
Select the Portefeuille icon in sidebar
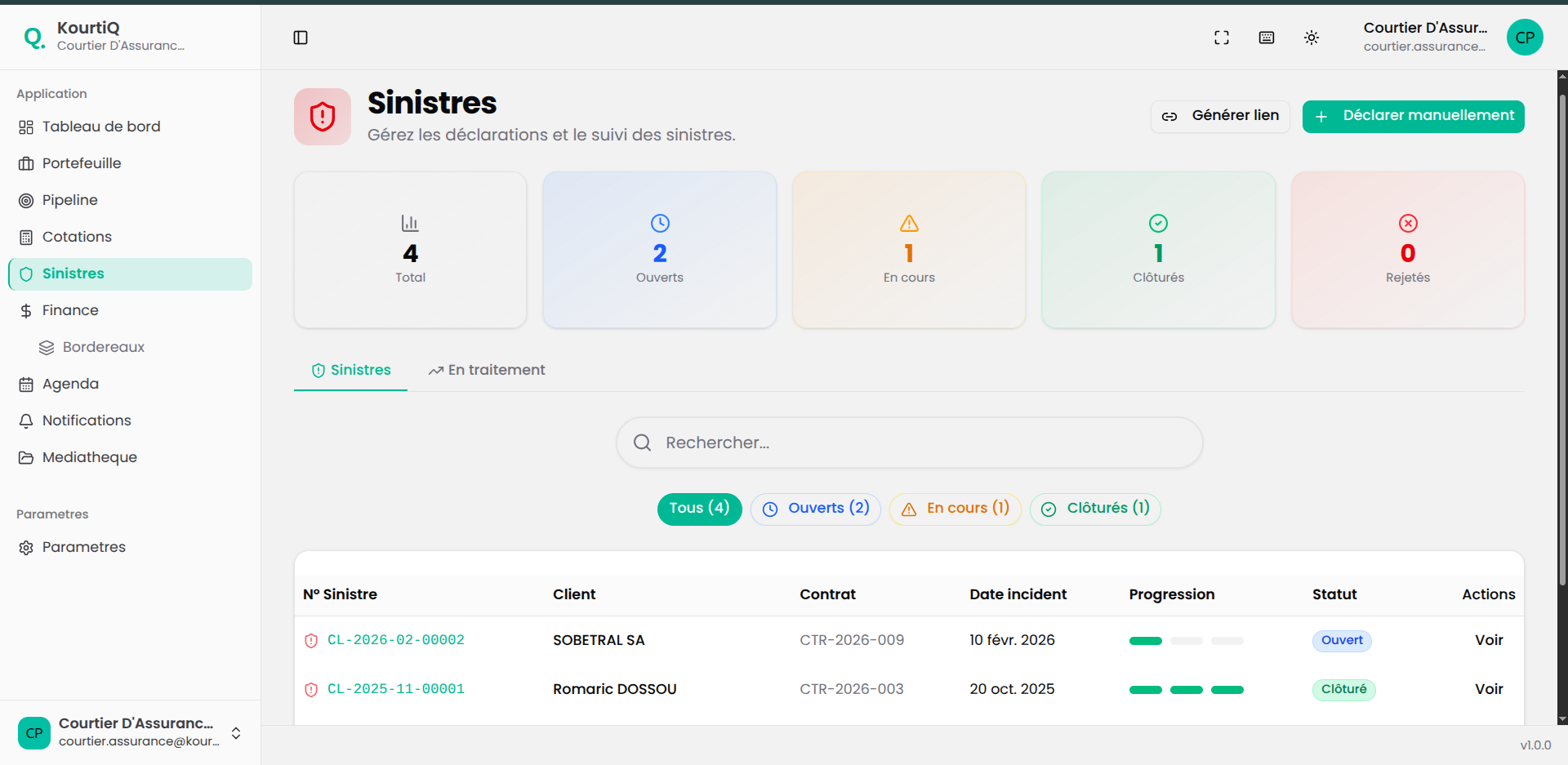point(27,163)
